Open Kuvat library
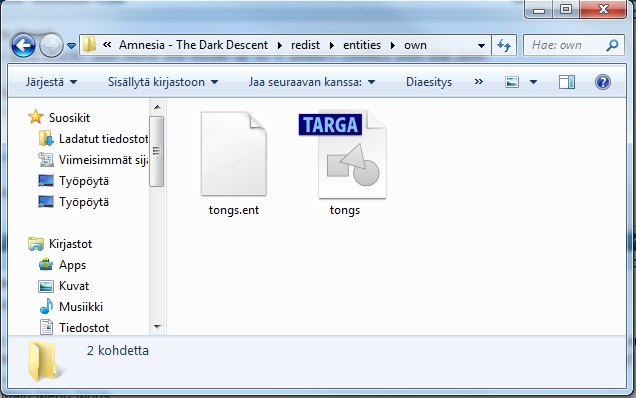 tap(64, 286)
